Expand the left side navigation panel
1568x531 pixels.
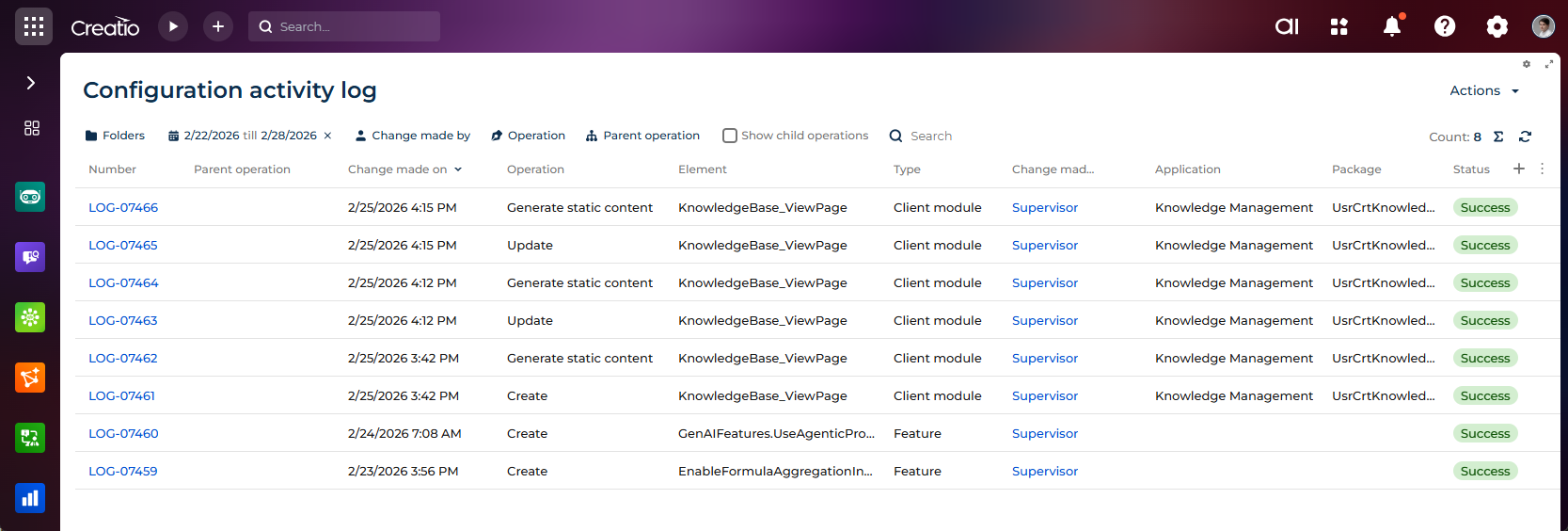click(x=31, y=83)
